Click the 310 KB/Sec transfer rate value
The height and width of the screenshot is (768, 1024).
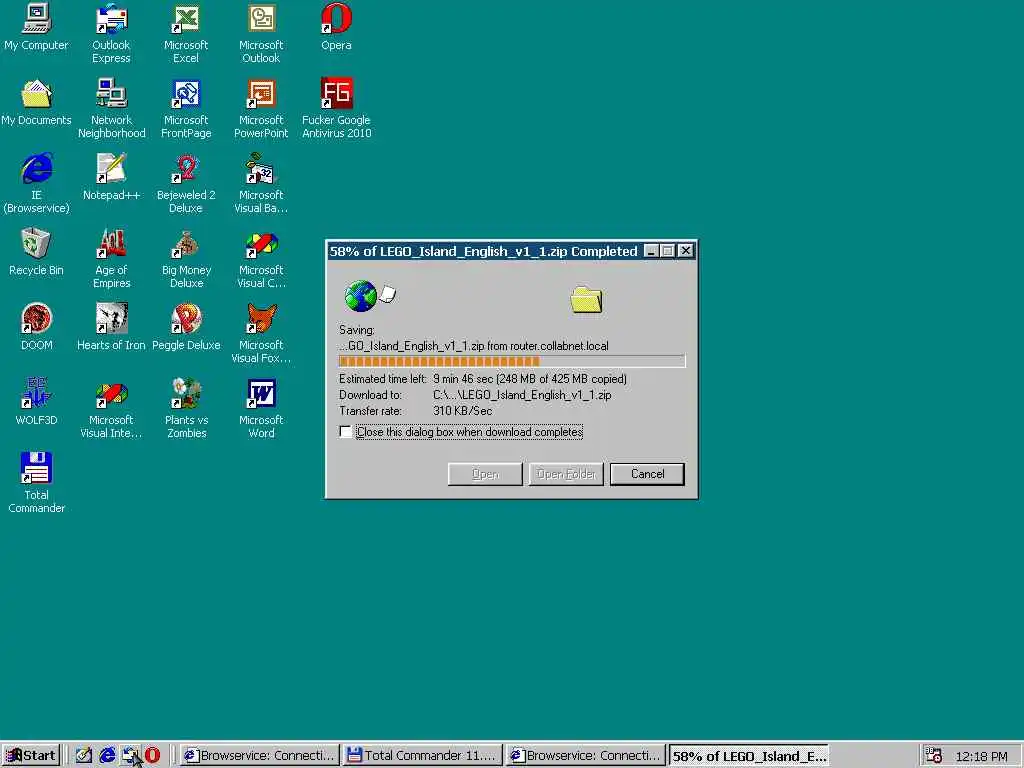(462, 411)
